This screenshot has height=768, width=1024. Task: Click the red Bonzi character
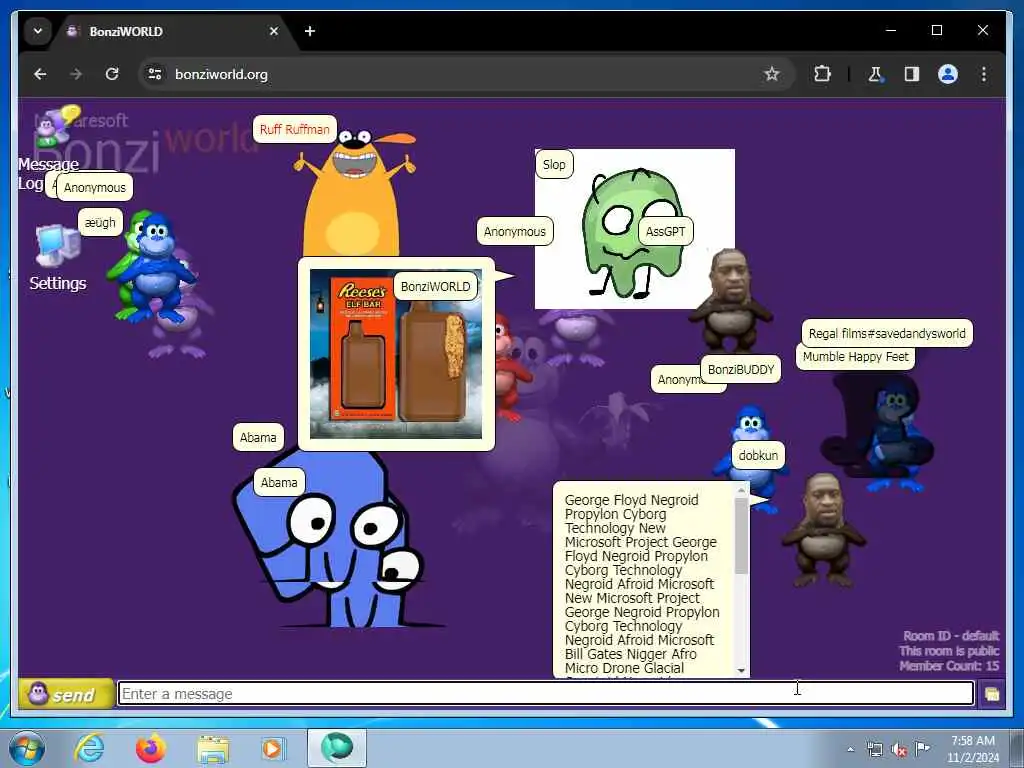point(511,371)
